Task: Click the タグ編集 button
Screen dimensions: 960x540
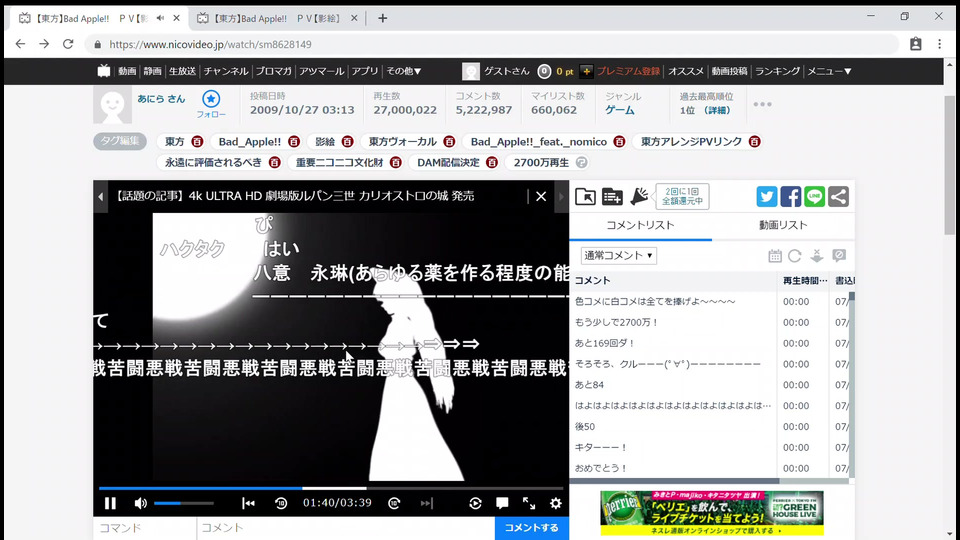Action: (119, 141)
